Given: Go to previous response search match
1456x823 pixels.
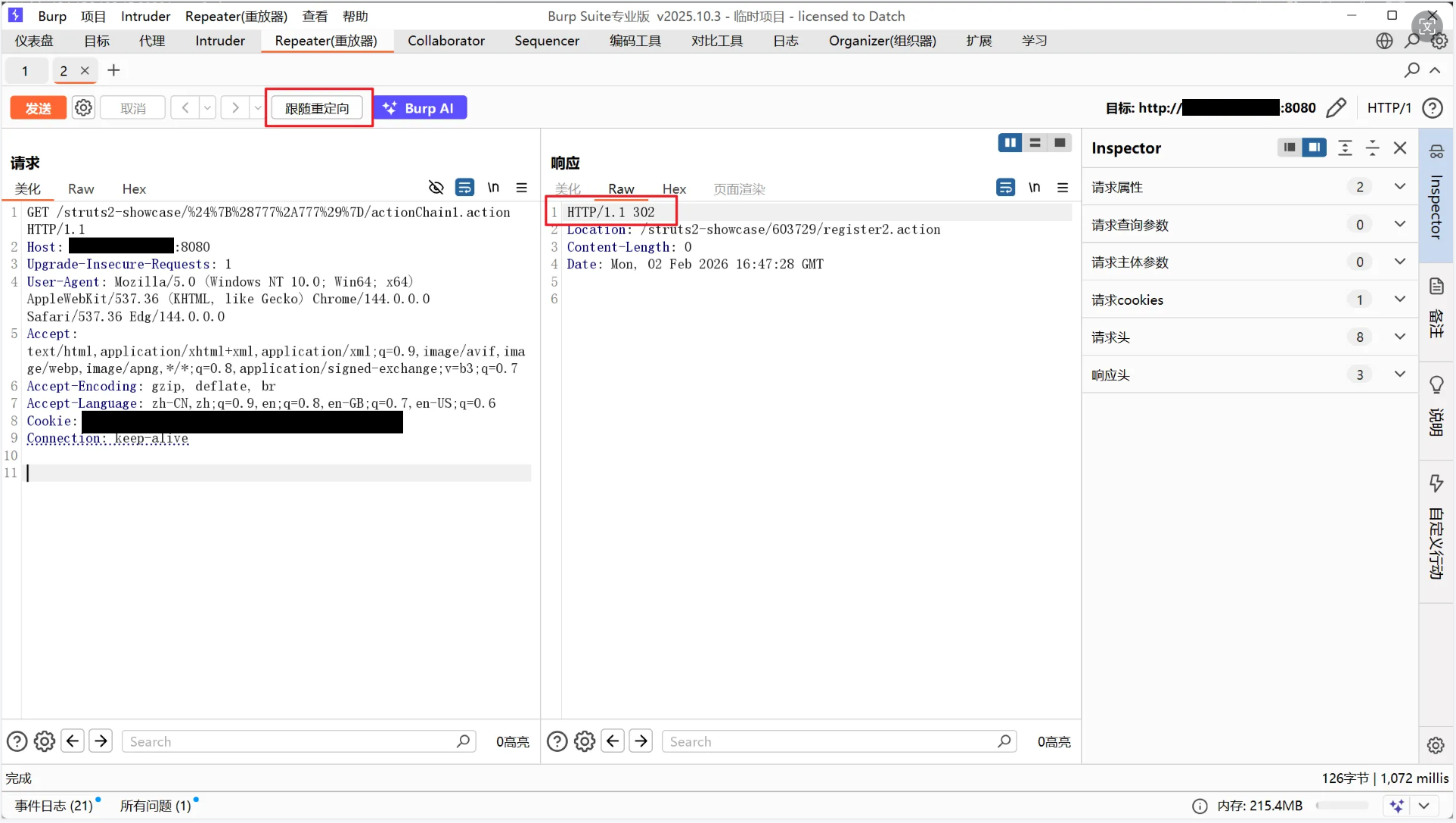Looking at the screenshot, I should (x=613, y=741).
